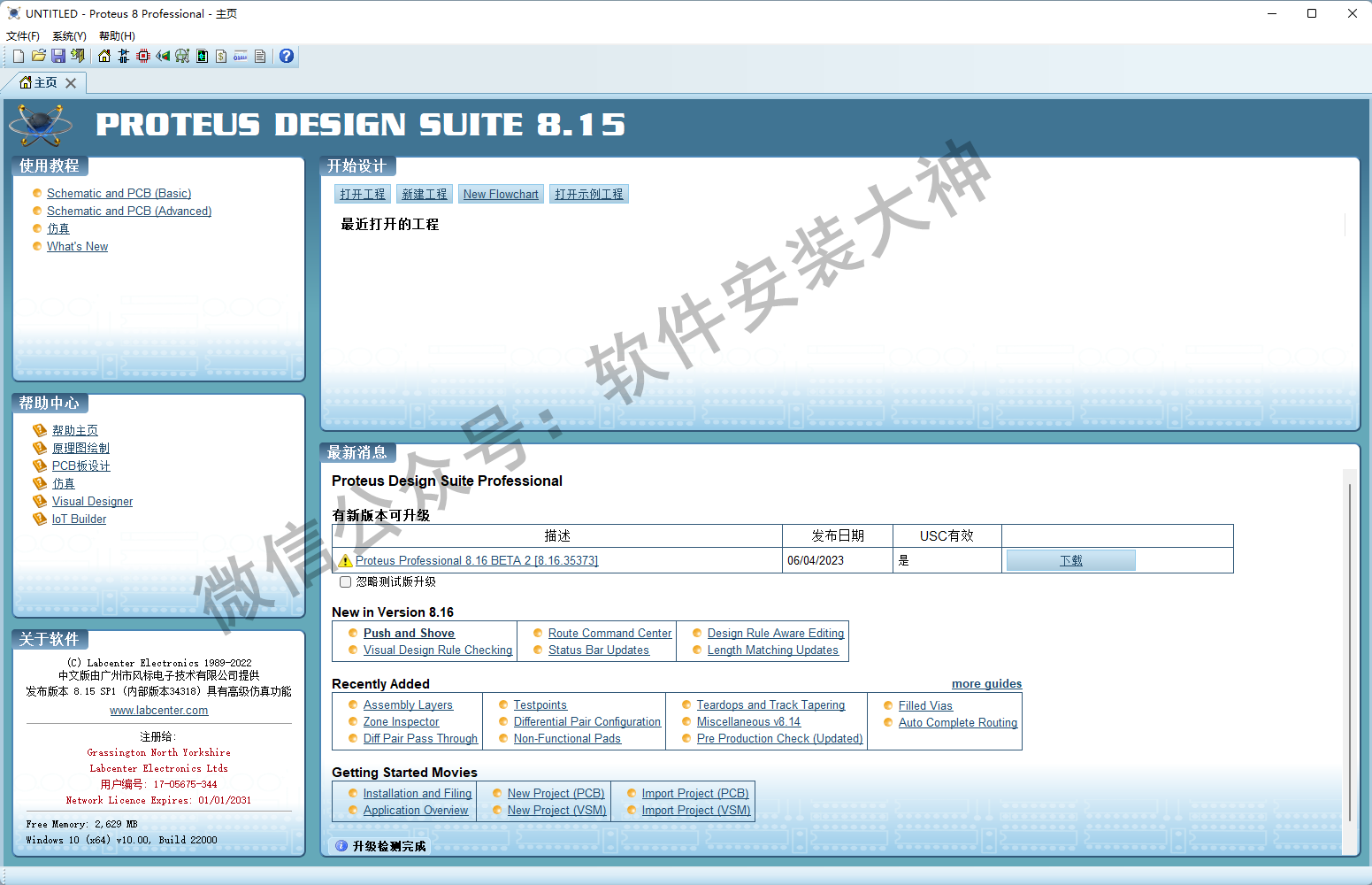Image resolution: width=1372 pixels, height=885 pixels.
Task: Open PCB Layout with the chip icon
Action: point(143,56)
